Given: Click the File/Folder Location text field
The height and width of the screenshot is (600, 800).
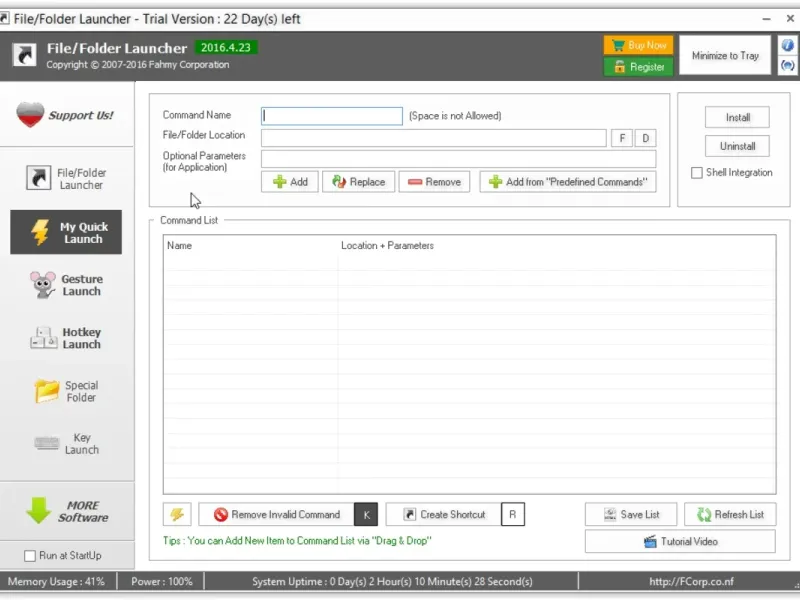Looking at the screenshot, I should click(434, 138).
